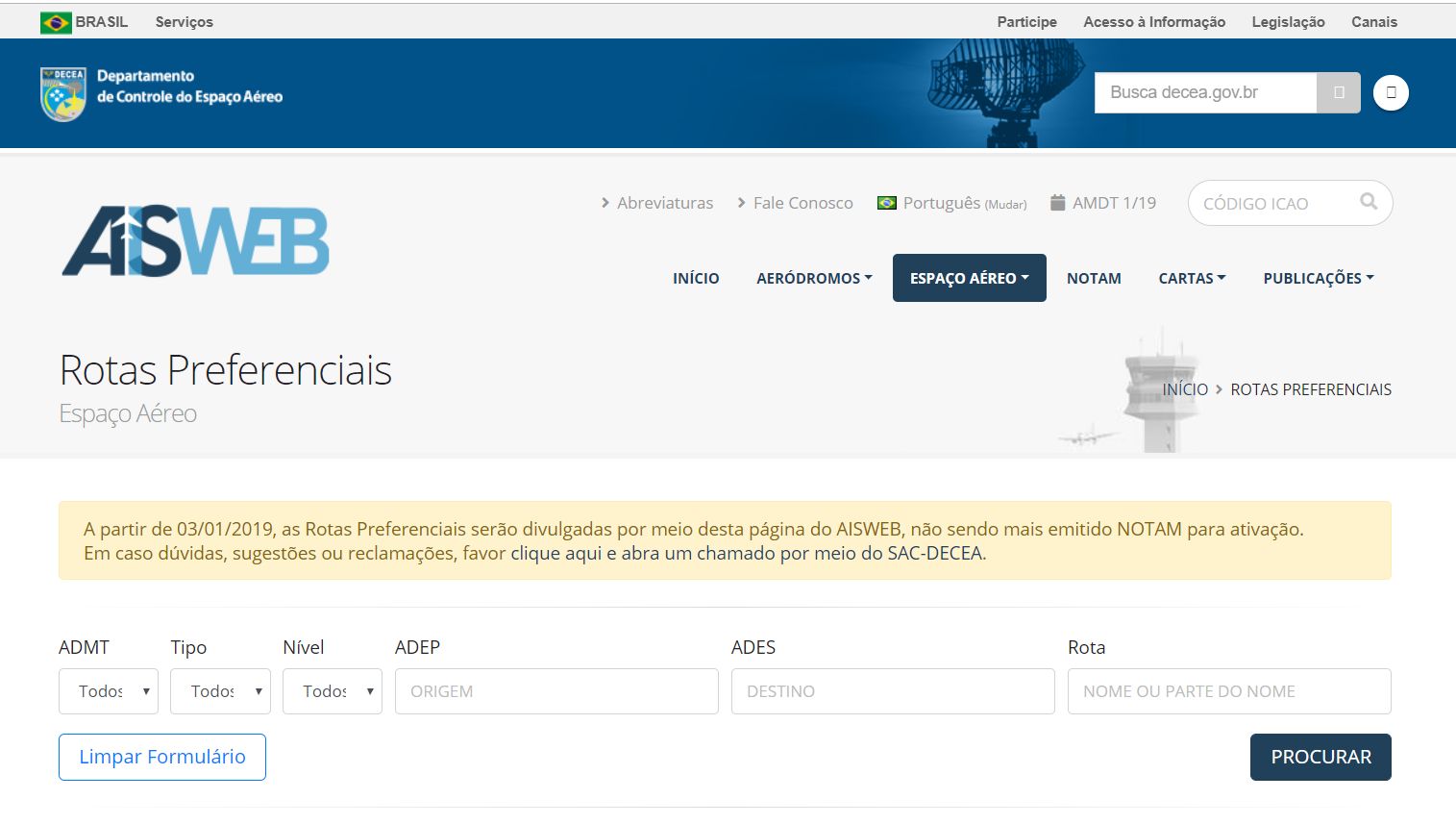This screenshot has height=824, width=1456.
Task: Focus the CÓDIGO ICAO search field
Action: (1273, 203)
